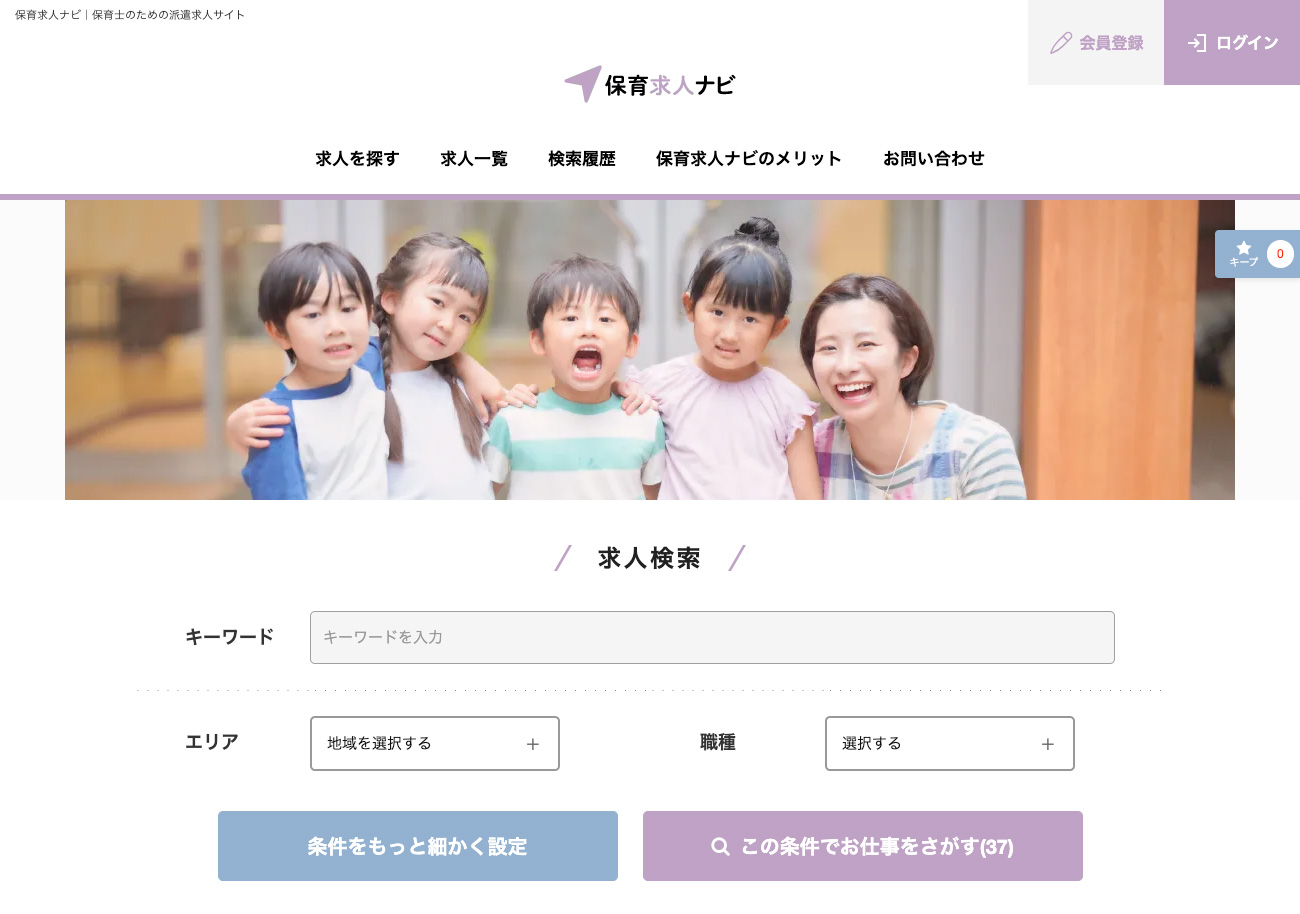Open the エリア 地域を選択する dropdown

click(435, 744)
